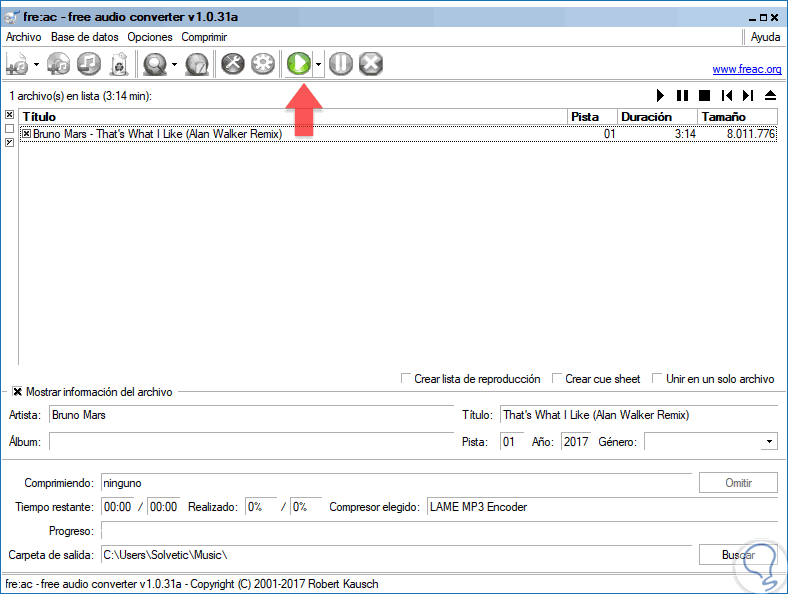Open the Base de datos menu
Viewport: 788px width, 594px height.
pos(84,37)
